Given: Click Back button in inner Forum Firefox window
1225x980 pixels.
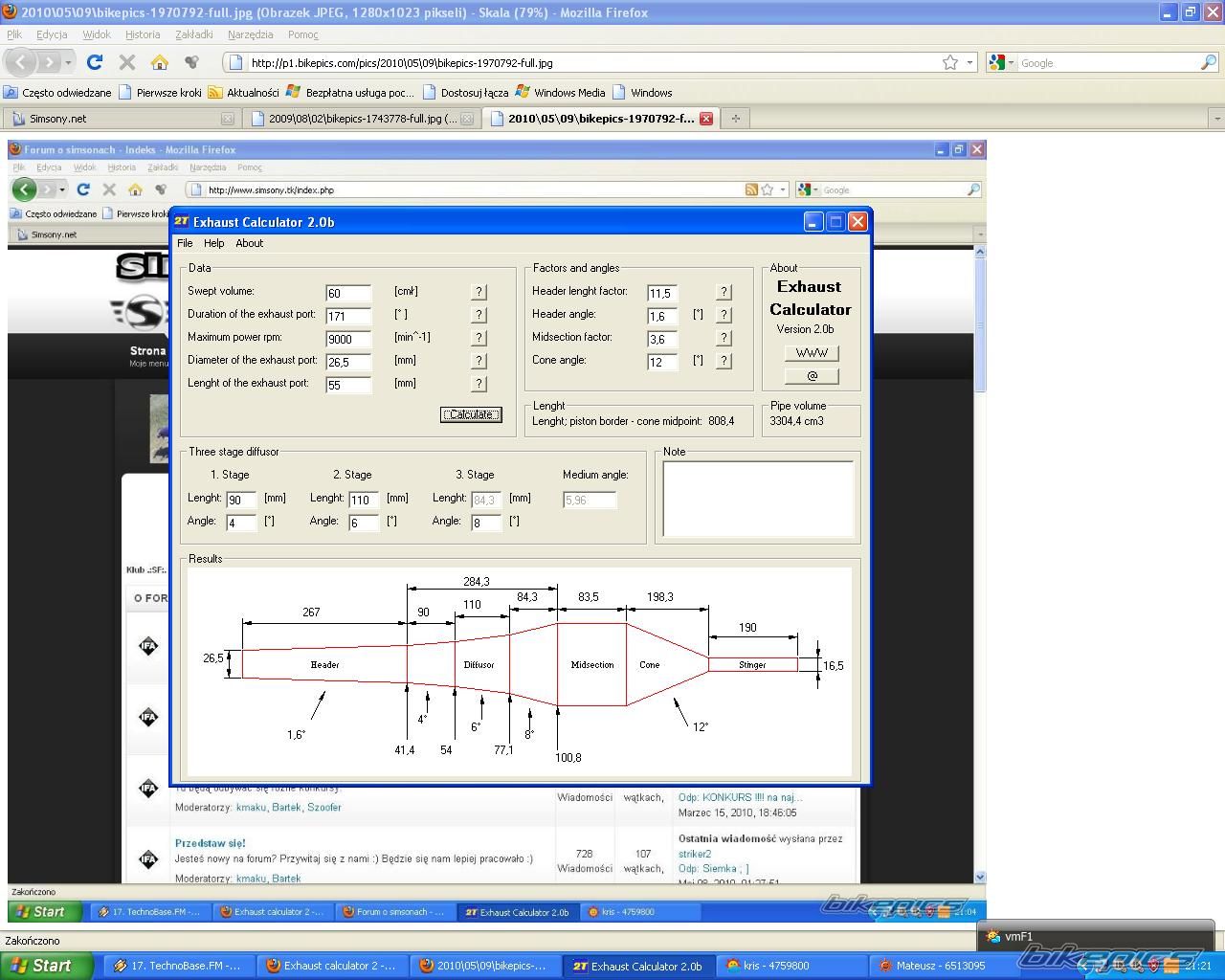Looking at the screenshot, I should click(24, 189).
